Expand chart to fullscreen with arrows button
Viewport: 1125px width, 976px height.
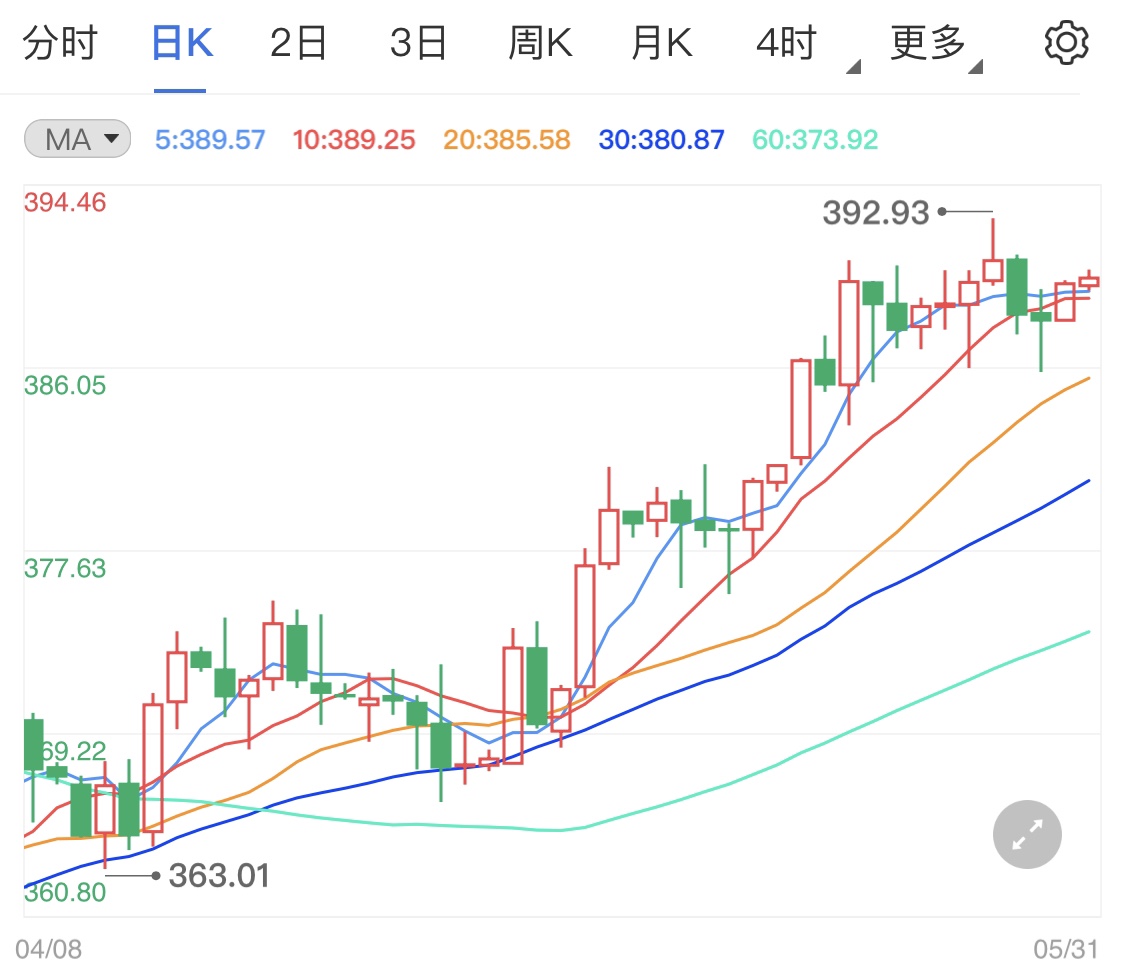(1027, 835)
